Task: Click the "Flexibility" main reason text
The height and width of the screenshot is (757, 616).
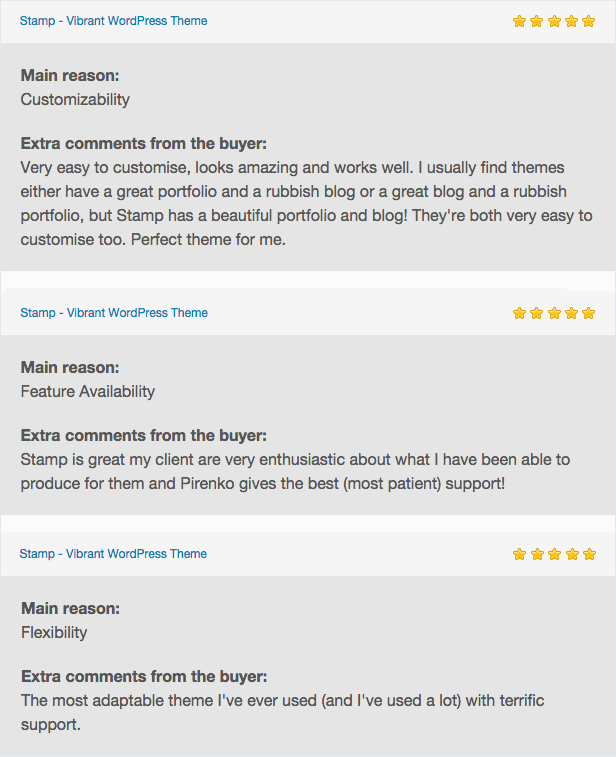Action: (54, 633)
